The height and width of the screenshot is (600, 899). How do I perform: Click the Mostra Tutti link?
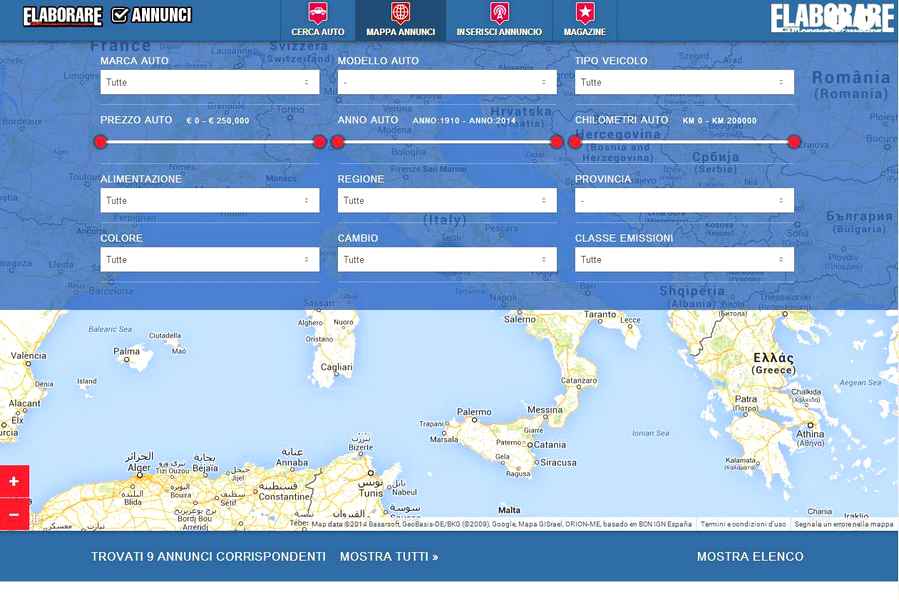(389, 556)
